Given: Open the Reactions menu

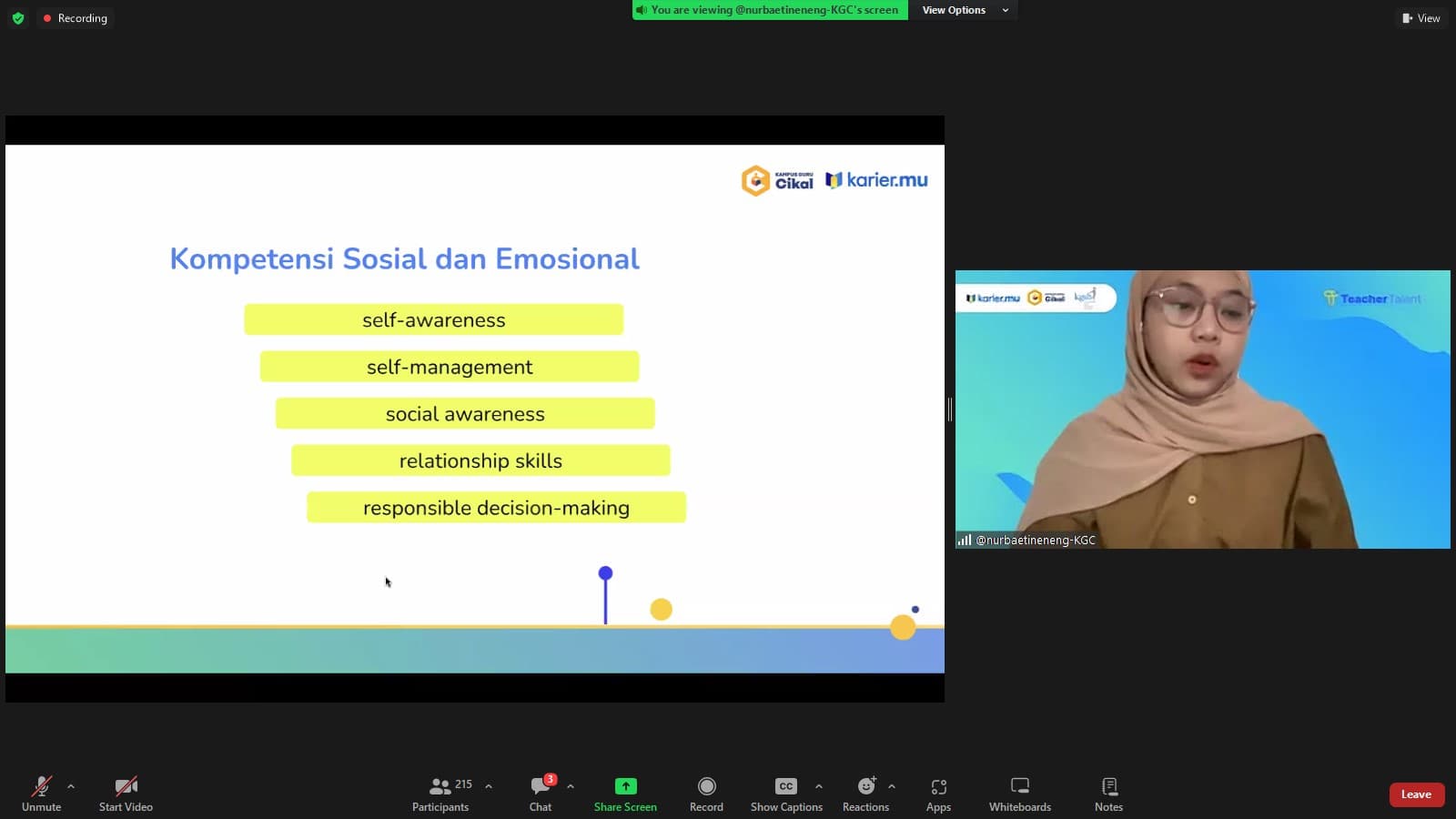Looking at the screenshot, I should click(865, 793).
